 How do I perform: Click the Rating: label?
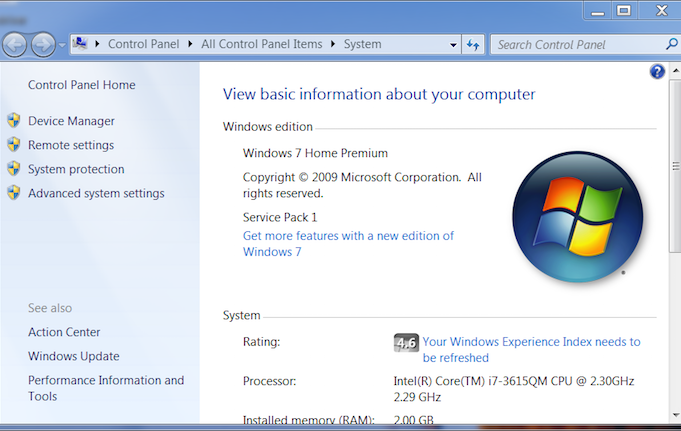[x=261, y=342]
